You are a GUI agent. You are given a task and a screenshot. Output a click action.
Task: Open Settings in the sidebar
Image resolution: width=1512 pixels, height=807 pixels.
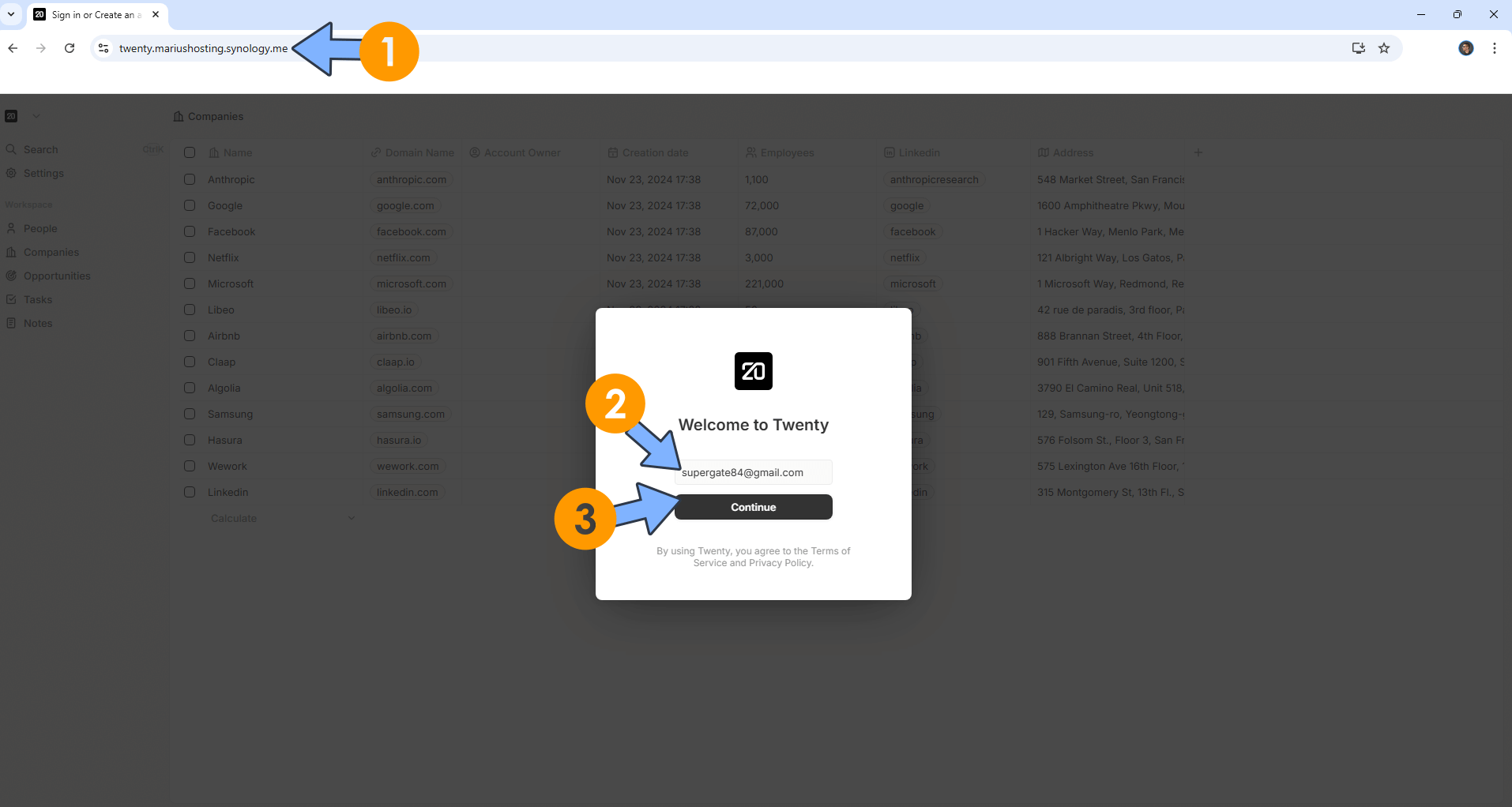[x=43, y=173]
